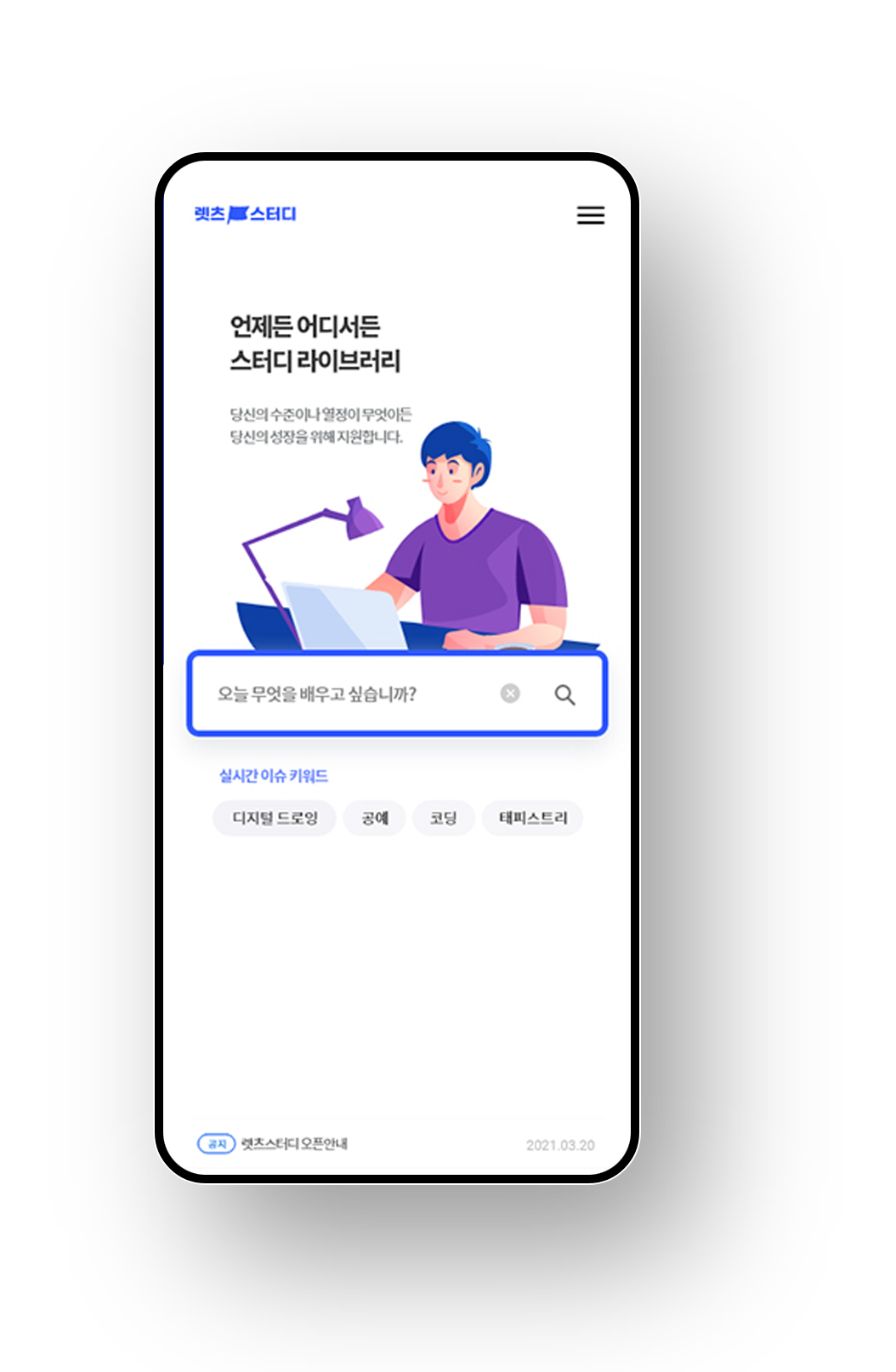This screenshot has width=896, height=1372.
Task: Click the 언제든 어디서든 headline
Action: click(305, 326)
